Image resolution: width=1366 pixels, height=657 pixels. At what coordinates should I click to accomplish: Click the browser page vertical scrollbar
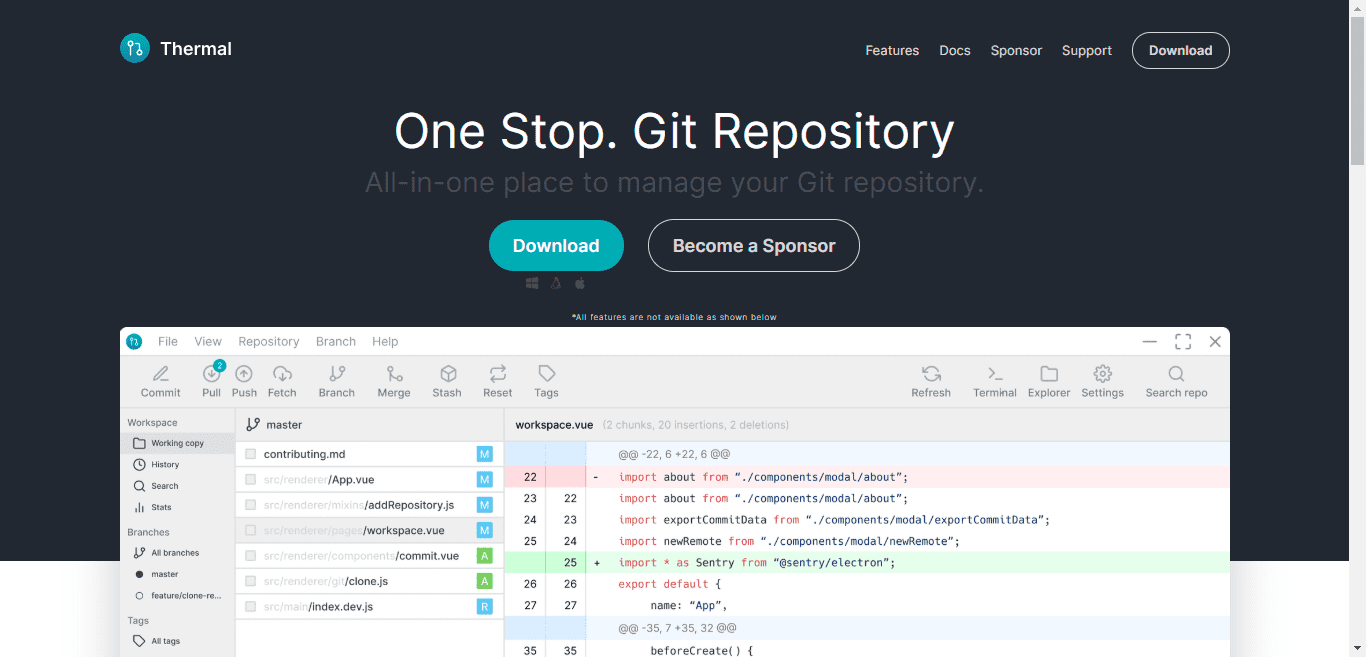1357,90
